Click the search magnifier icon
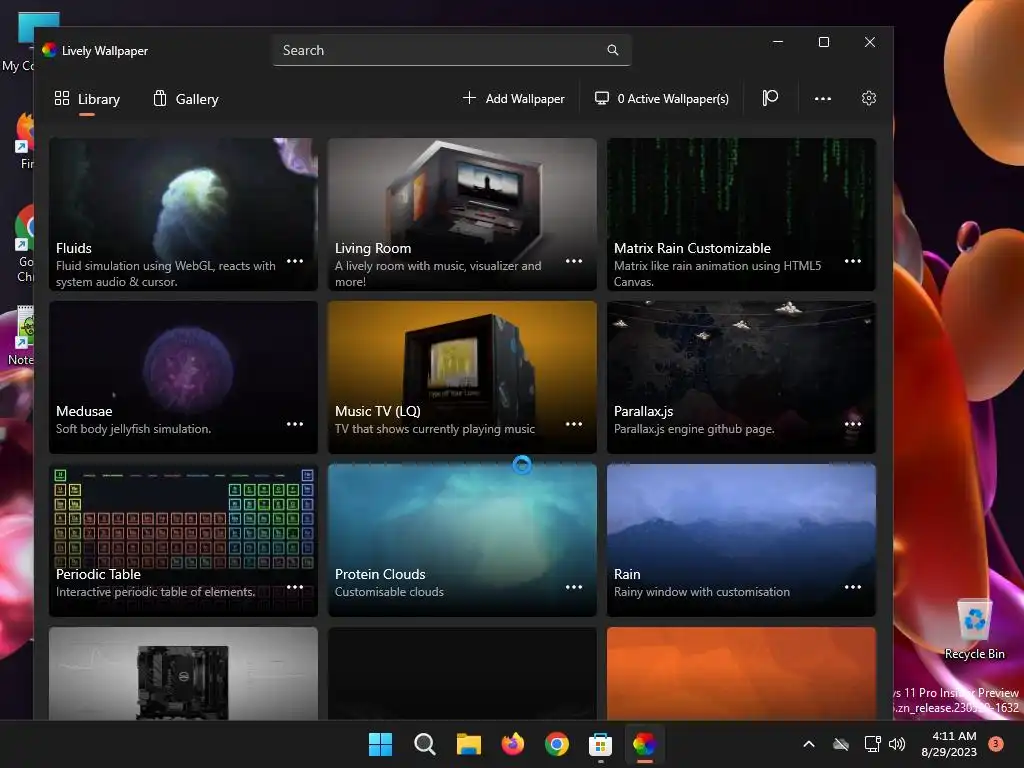Screen dimensions: 1024x768 click(x=613, y=50)
